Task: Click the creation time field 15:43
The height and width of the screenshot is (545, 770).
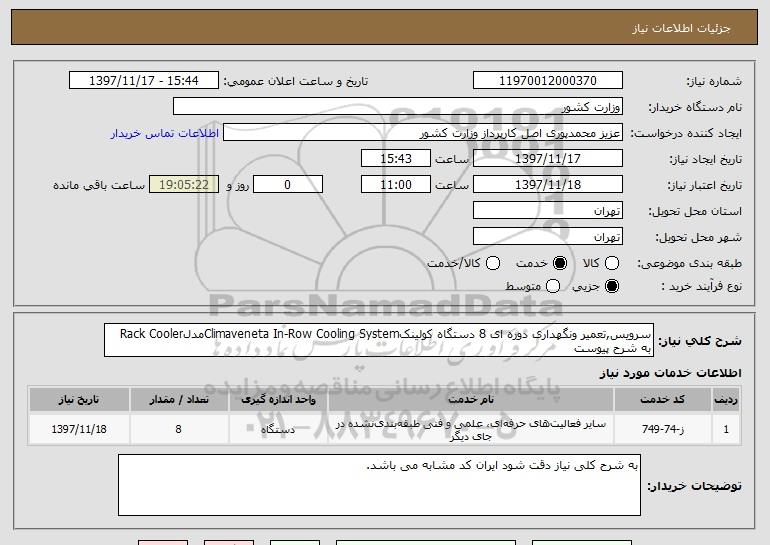Action: point(396,159)
